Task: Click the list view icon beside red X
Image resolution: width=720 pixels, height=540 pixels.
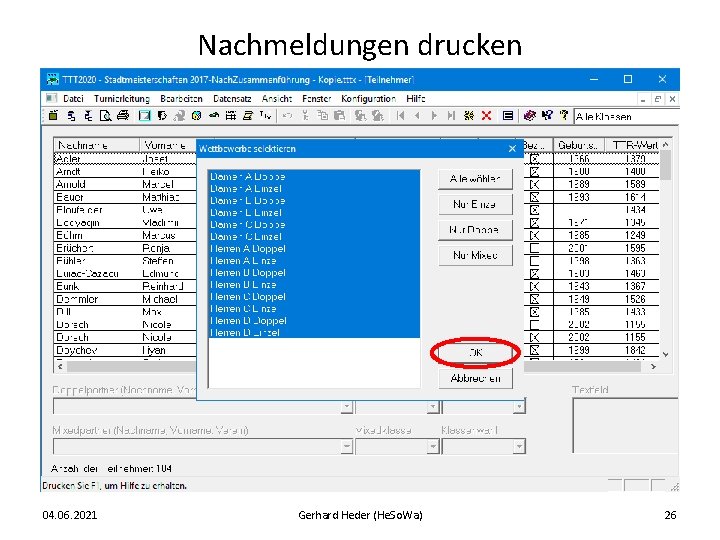Action: point(508,116)
